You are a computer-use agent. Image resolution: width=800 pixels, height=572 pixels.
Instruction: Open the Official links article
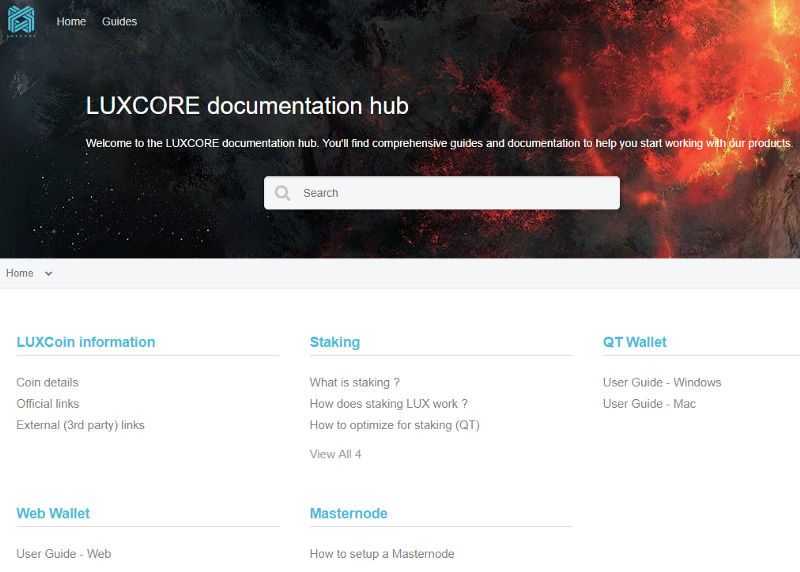click(x=48, y=404)
